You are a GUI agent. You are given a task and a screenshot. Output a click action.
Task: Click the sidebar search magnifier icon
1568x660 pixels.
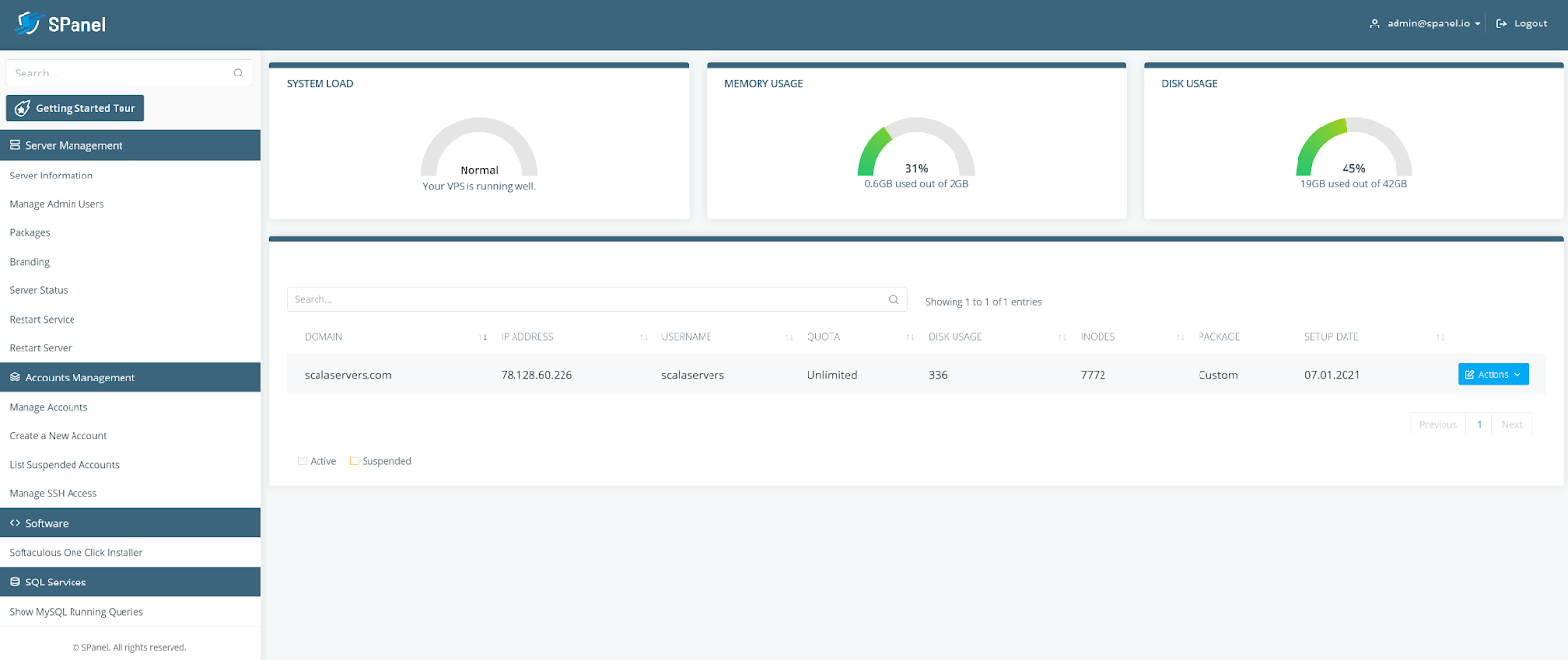(238, 74)
